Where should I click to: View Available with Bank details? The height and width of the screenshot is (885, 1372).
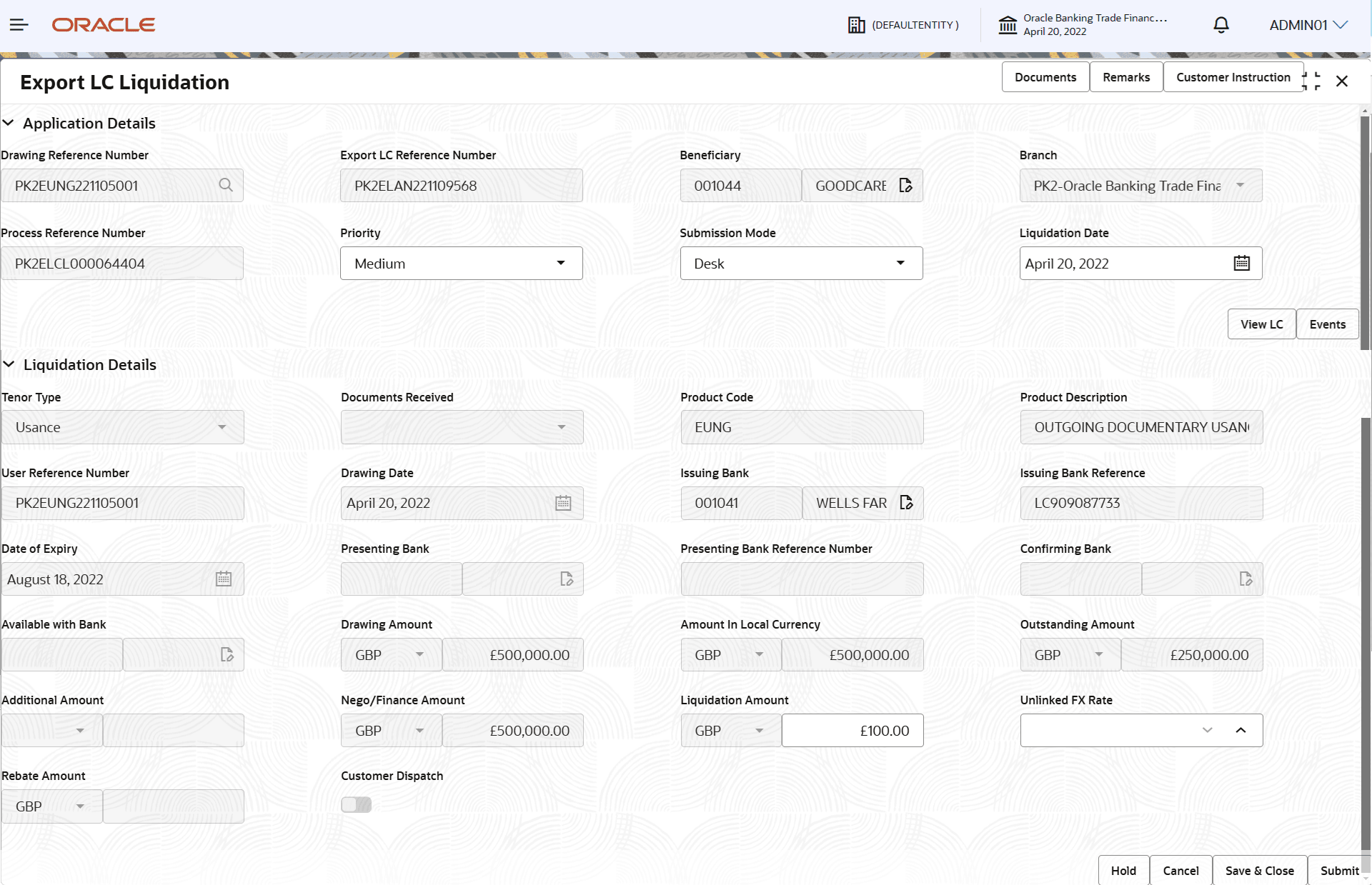tap(227, 654)
